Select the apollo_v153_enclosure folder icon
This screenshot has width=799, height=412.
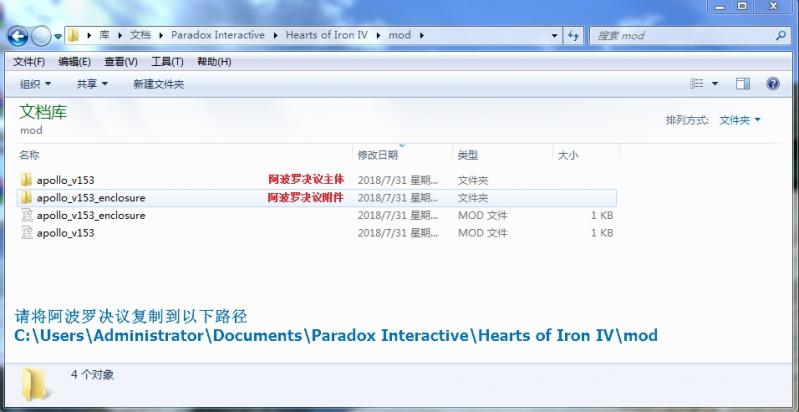pos(26,198)
